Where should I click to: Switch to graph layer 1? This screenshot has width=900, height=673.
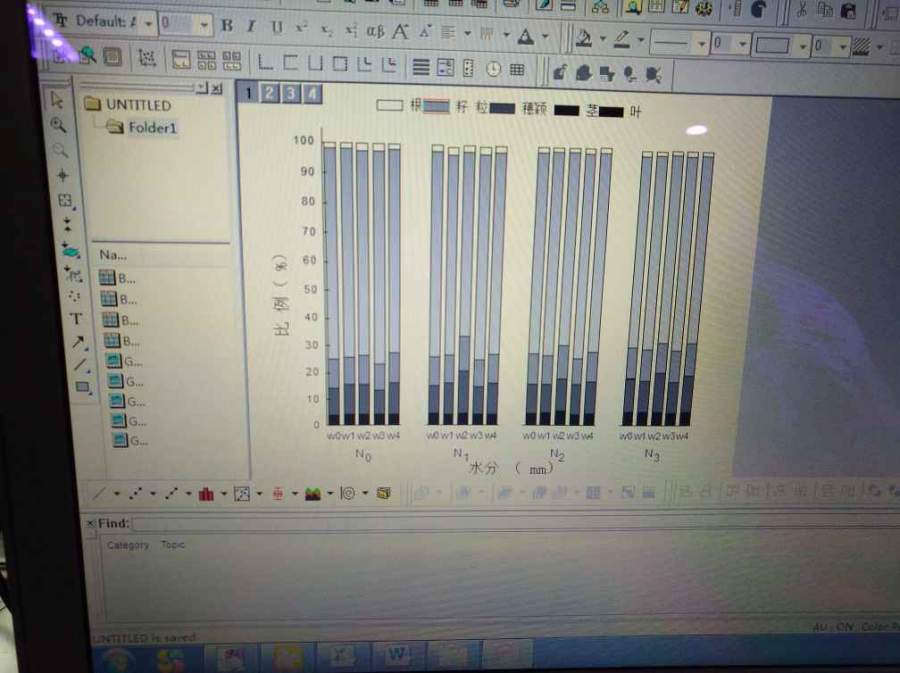click(x=248, y=93)
